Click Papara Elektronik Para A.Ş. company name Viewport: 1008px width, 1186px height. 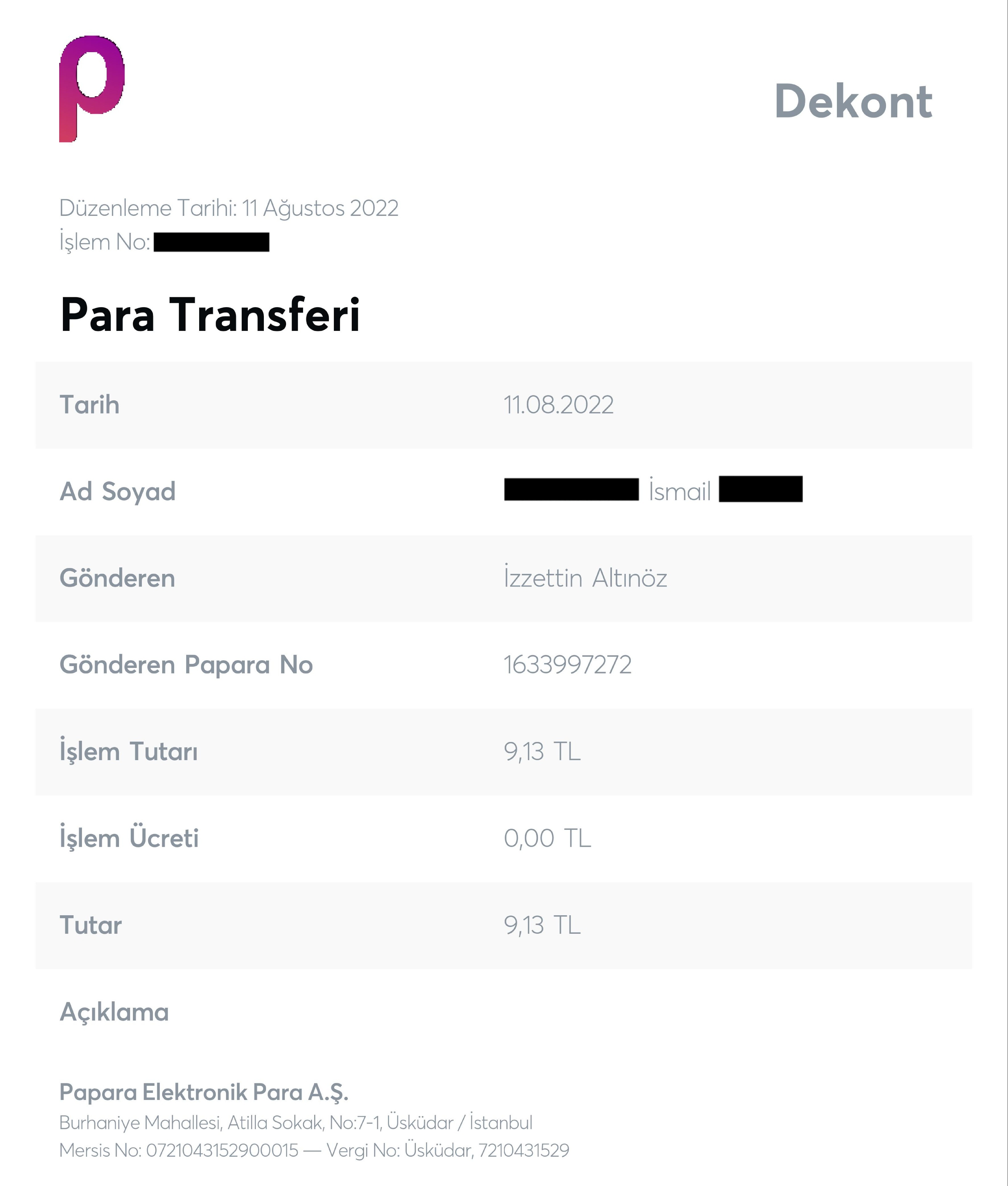204,1093
